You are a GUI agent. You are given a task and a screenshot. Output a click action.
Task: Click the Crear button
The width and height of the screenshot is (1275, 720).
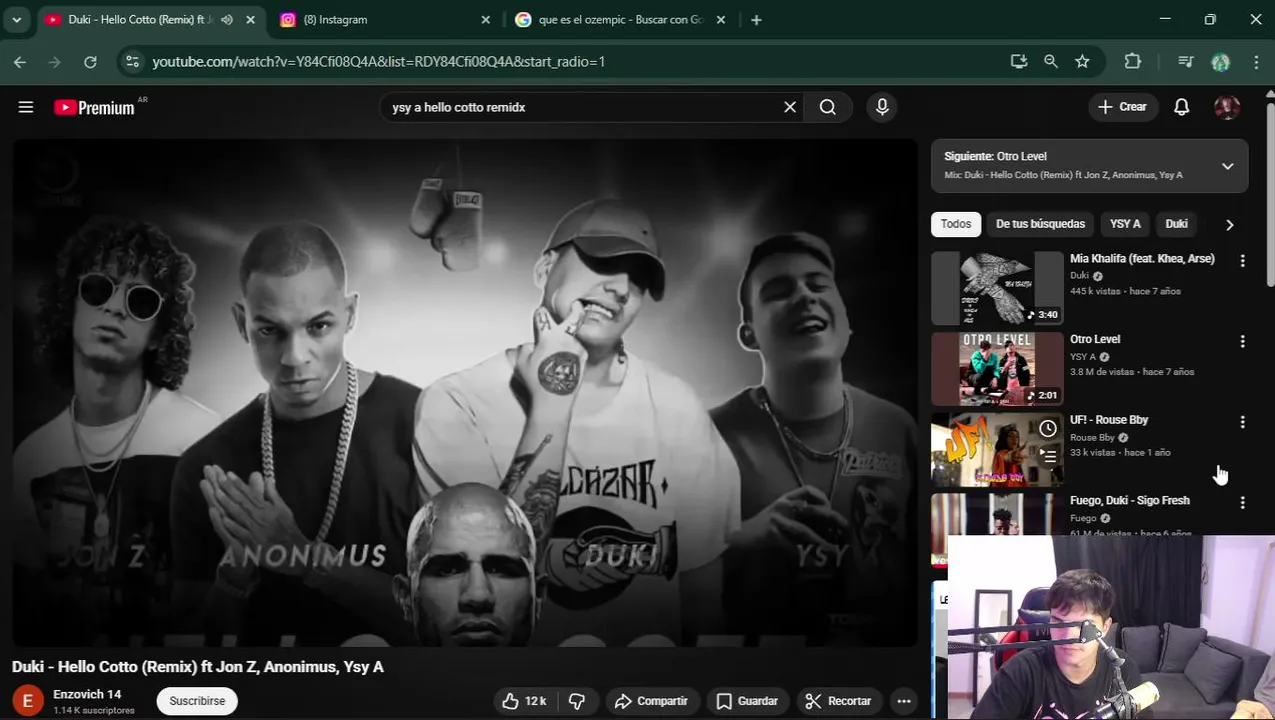tap(1123, 107)
